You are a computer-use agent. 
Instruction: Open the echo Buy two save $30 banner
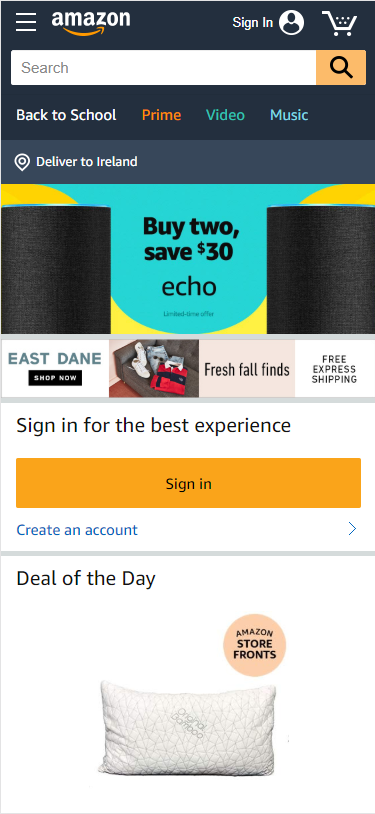pyautogui.click(x=188, y=259)
